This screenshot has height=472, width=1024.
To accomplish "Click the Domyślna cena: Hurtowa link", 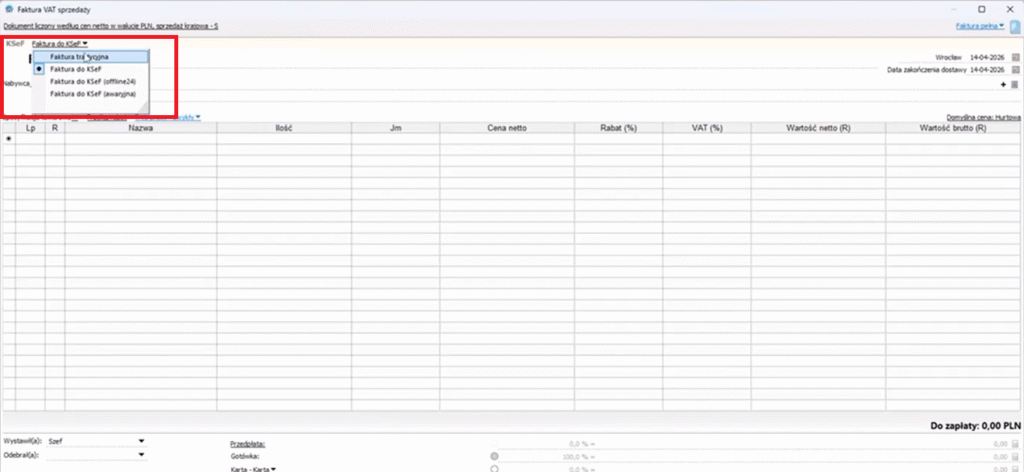I will [983, 117].
